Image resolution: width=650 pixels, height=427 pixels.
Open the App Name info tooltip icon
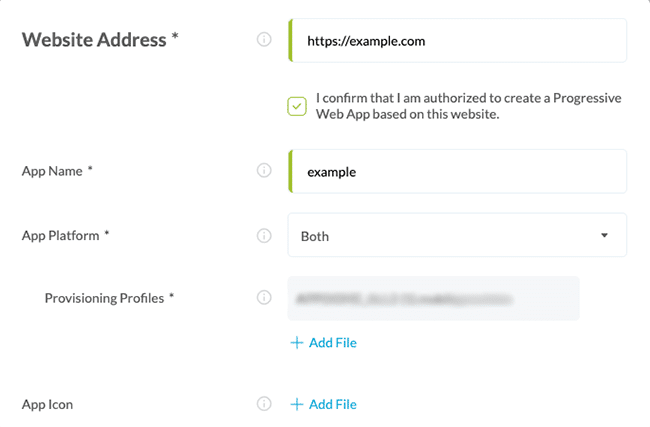(264, 171)
